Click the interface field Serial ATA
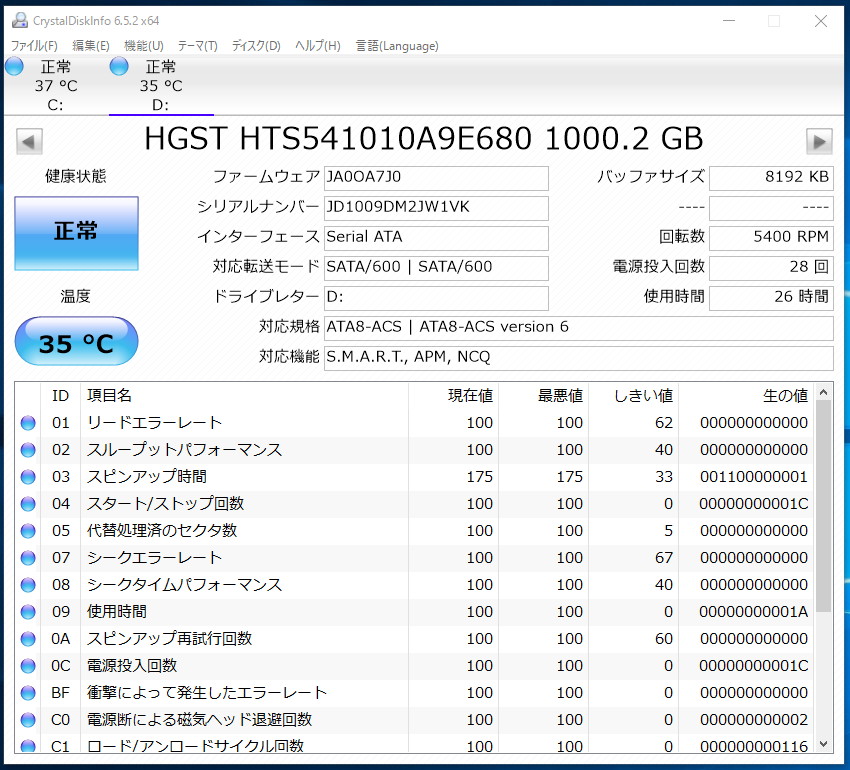Viewport: 850px width, 770px height. 436,238
